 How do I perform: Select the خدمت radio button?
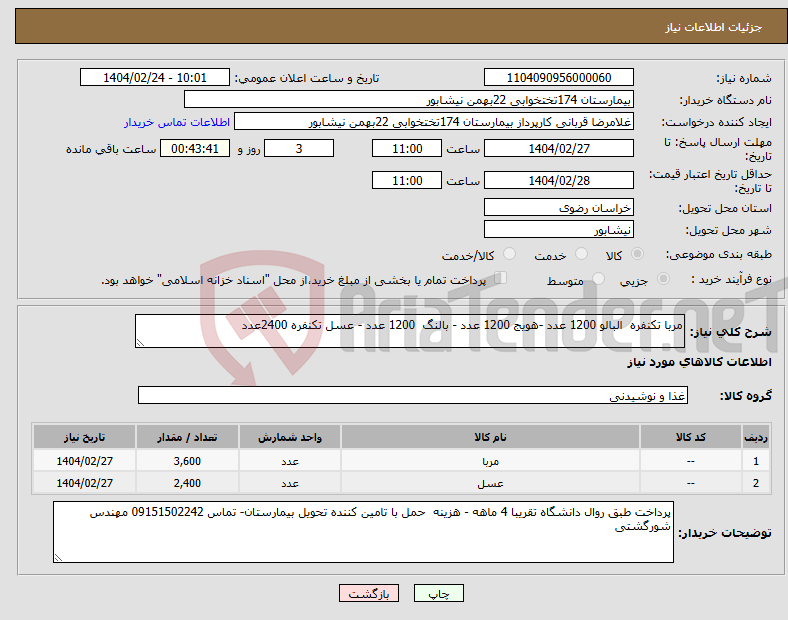click(x=581, y=254)
